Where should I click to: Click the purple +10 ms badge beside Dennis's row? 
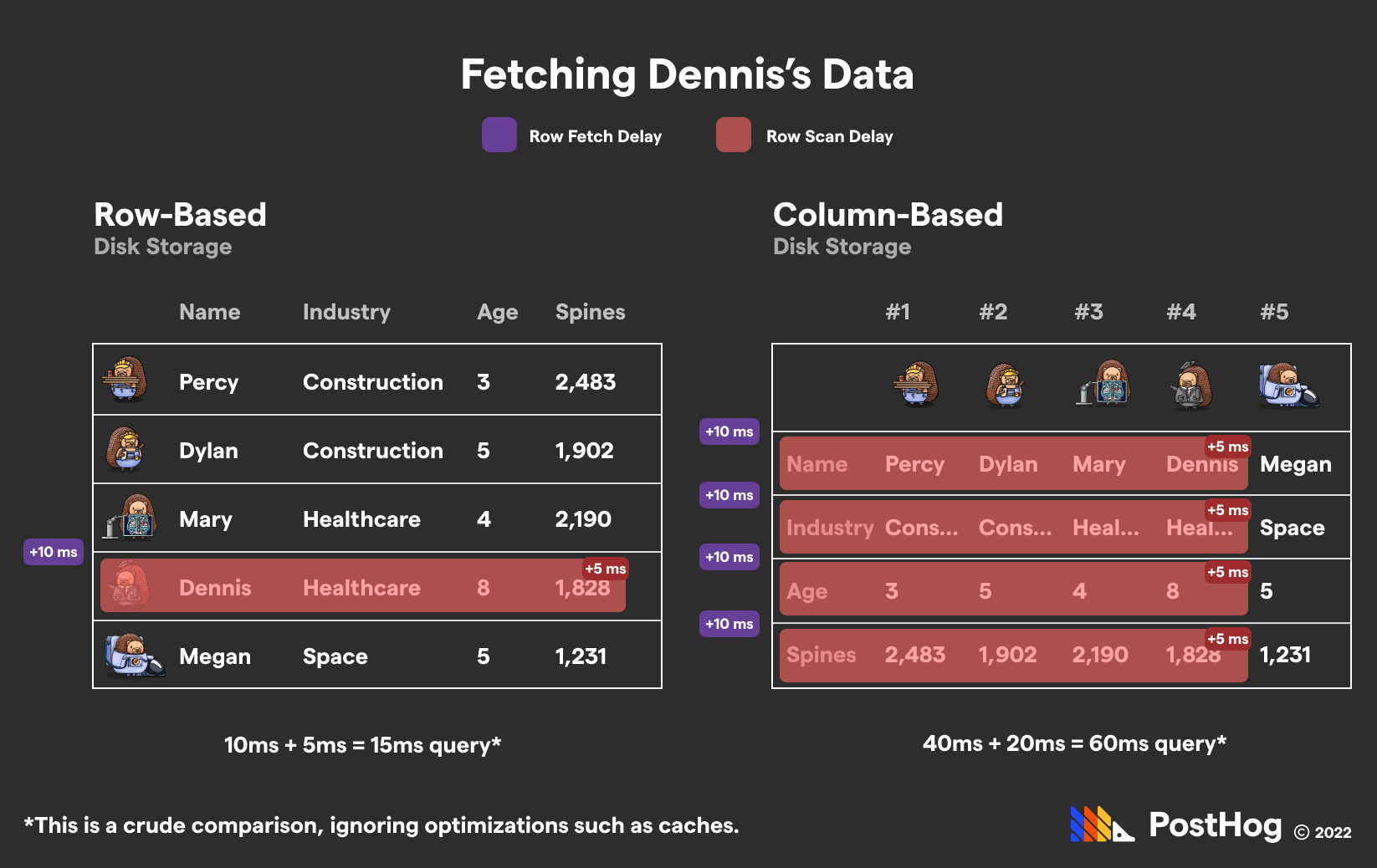tap(54, 552)
